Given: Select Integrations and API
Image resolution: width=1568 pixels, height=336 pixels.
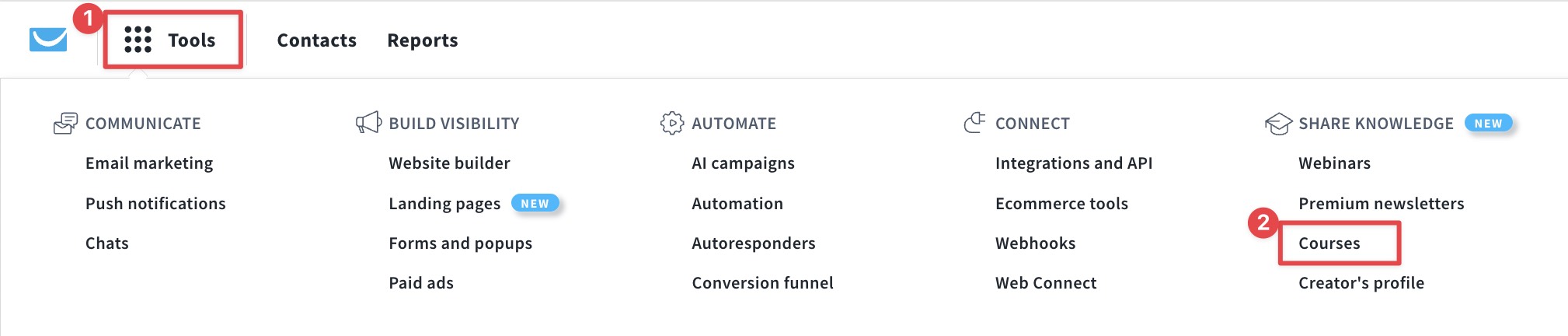Looking at the screenshot, I should point(1074,163).
